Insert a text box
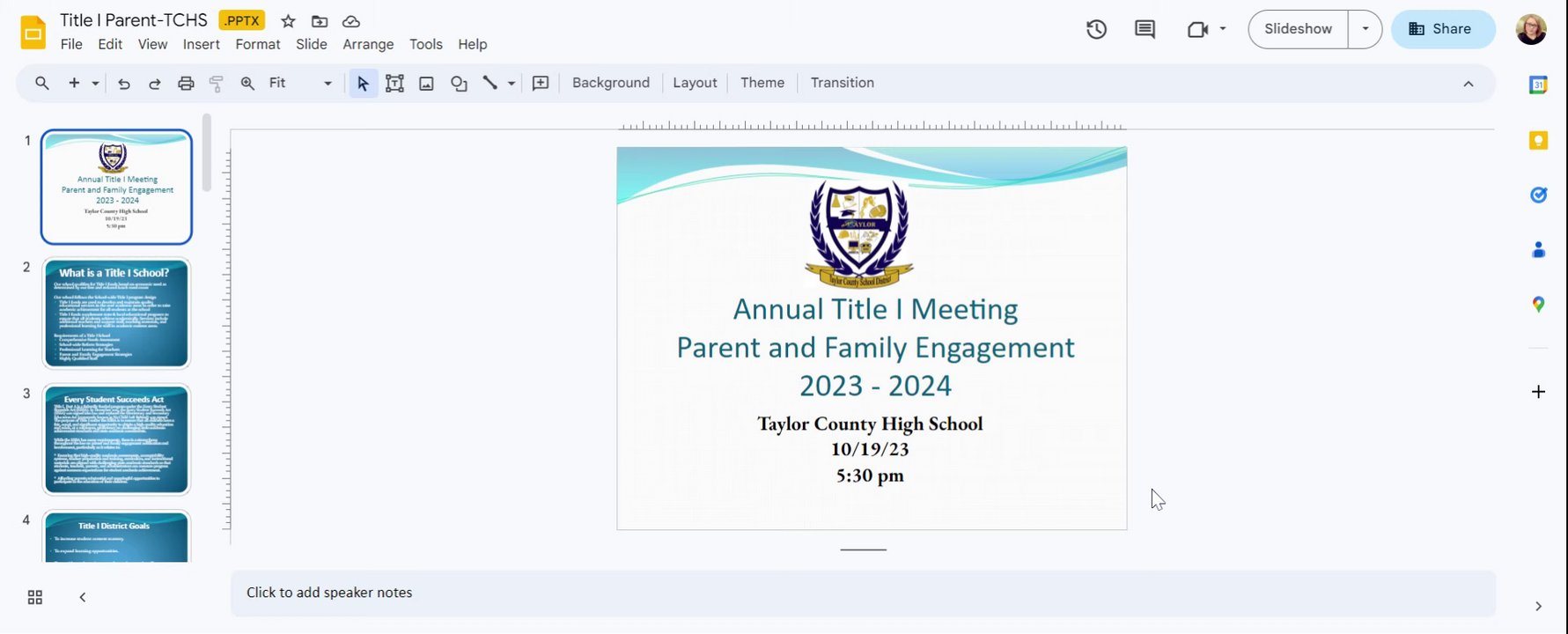 [394, 84]
